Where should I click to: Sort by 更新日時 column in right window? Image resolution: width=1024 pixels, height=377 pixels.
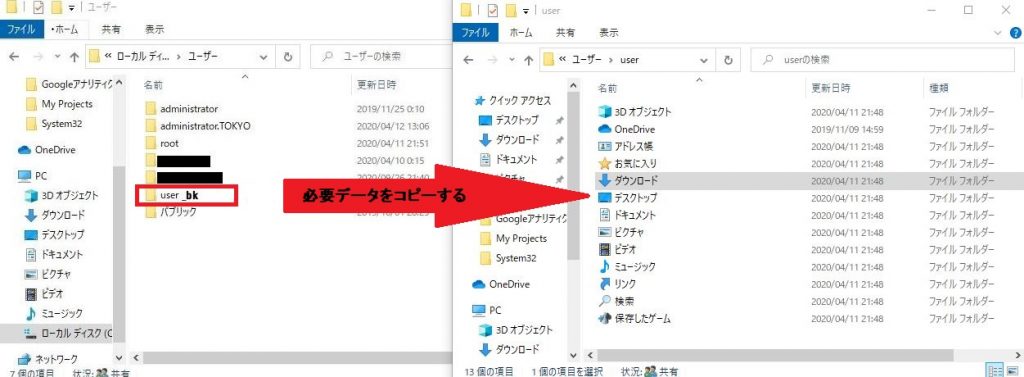coord(831,88)
